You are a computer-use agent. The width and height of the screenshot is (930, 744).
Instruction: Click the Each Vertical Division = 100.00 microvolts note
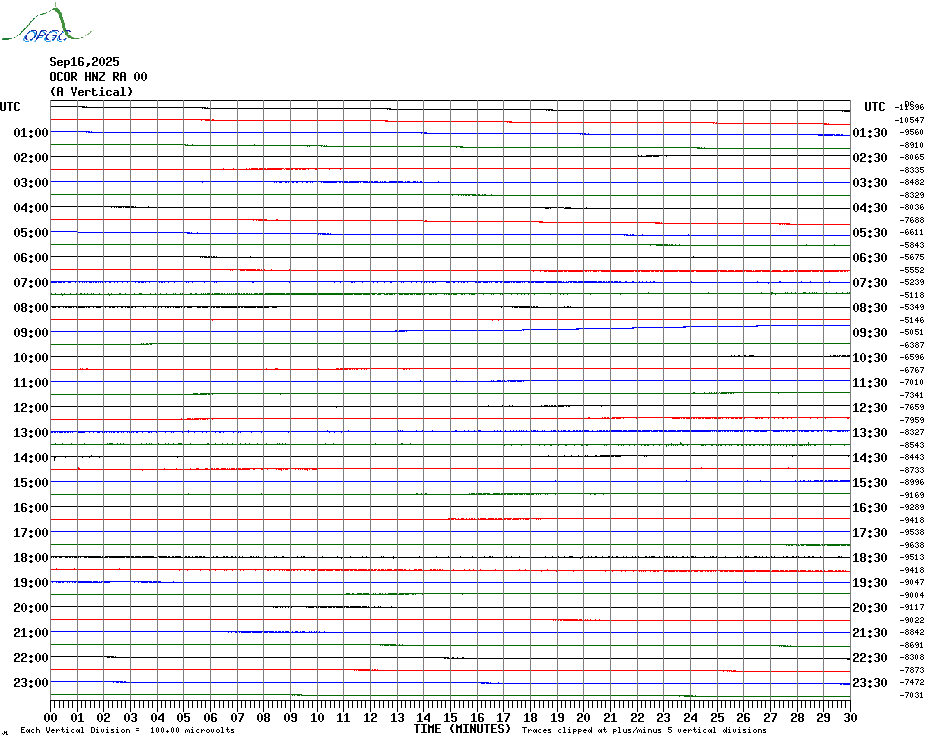point(128,730)
